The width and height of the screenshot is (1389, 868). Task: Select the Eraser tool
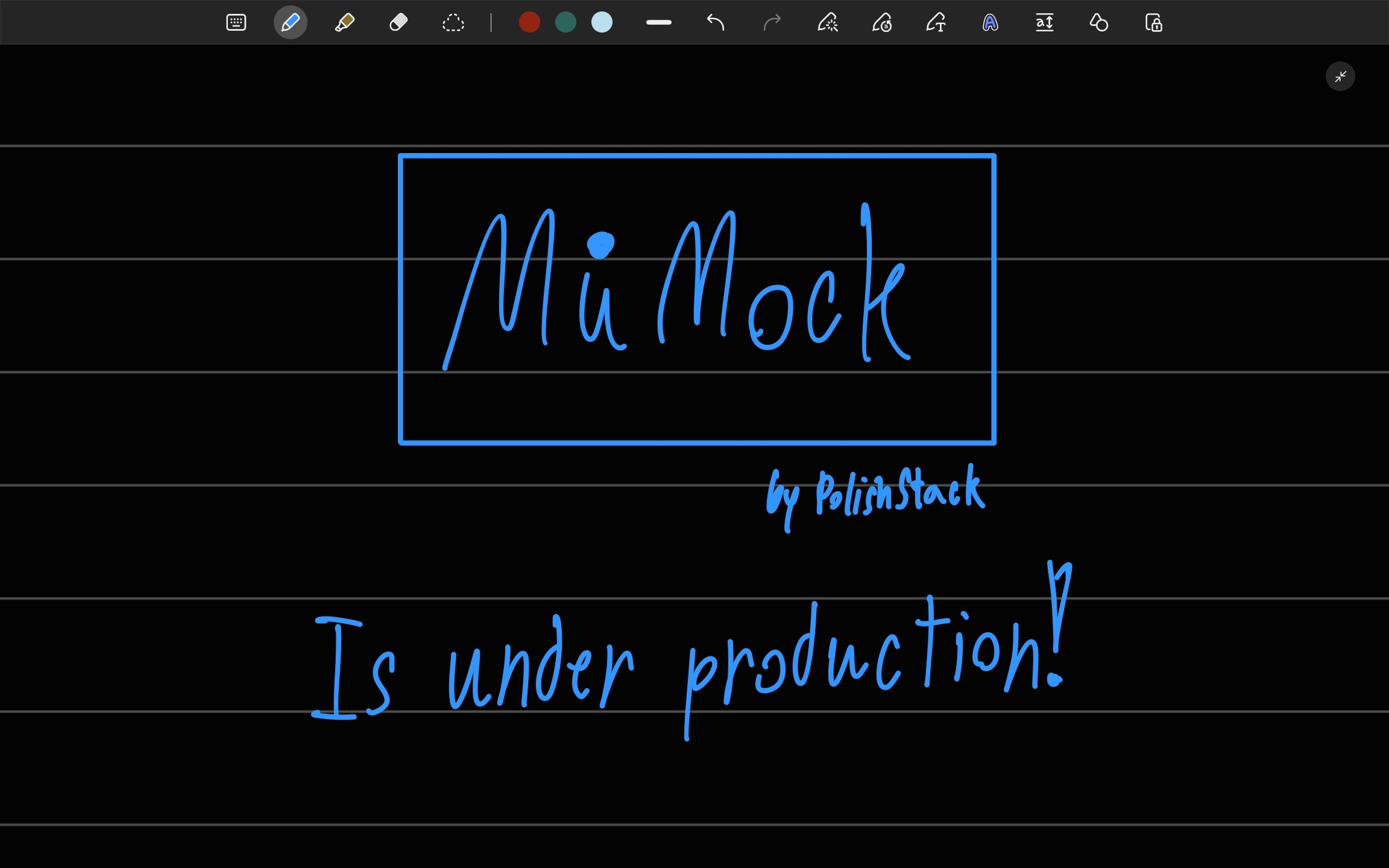(398, 22)
